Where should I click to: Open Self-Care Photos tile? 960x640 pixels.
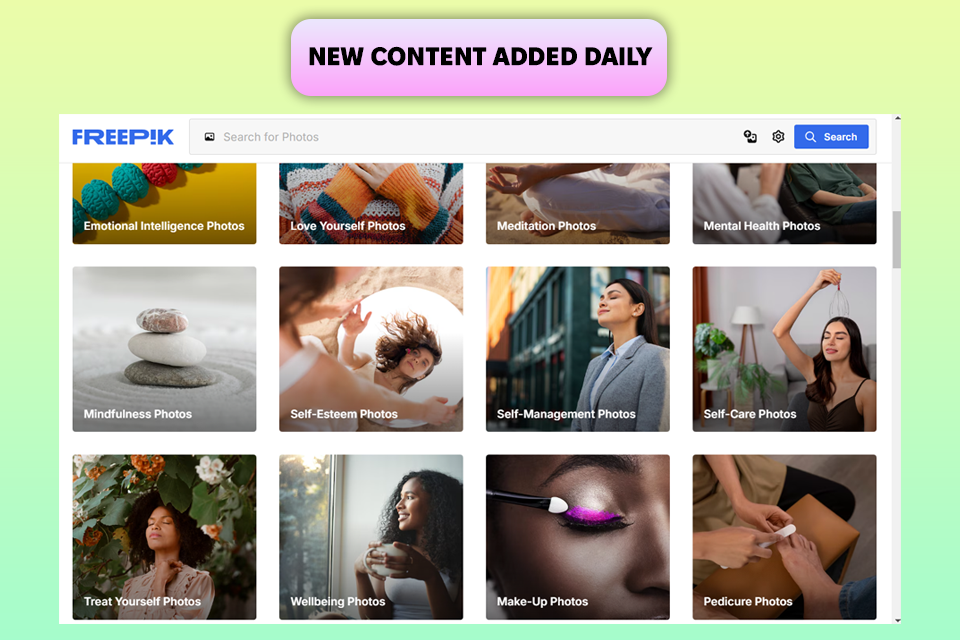click(x=784, y=349)
